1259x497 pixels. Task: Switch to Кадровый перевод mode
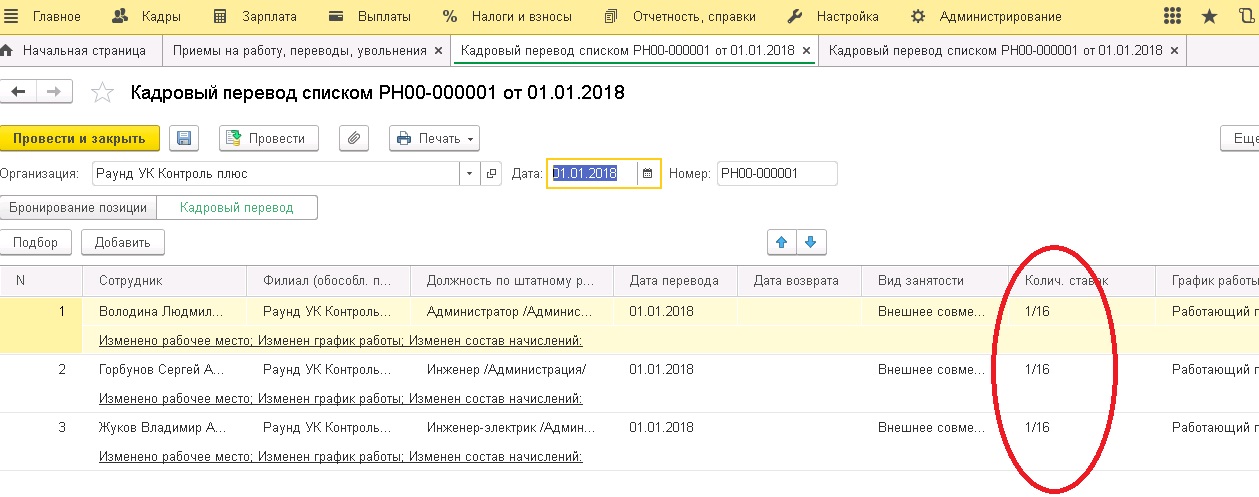[x=237, y=207]
